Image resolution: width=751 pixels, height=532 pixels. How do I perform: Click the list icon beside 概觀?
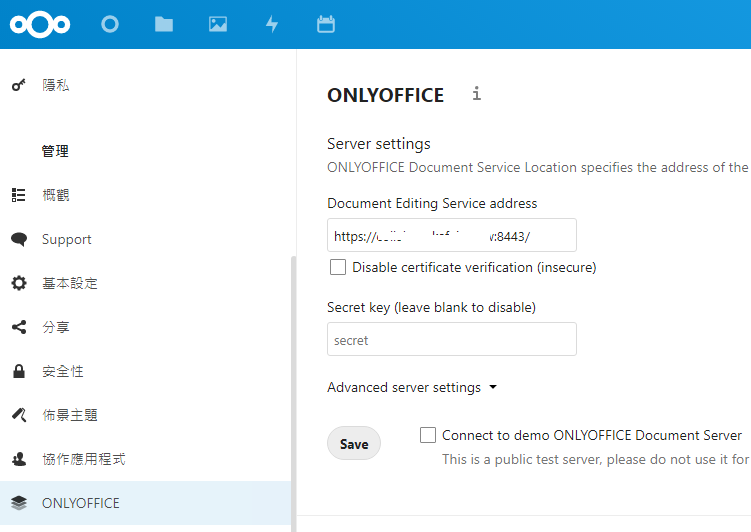click(19, 195)
